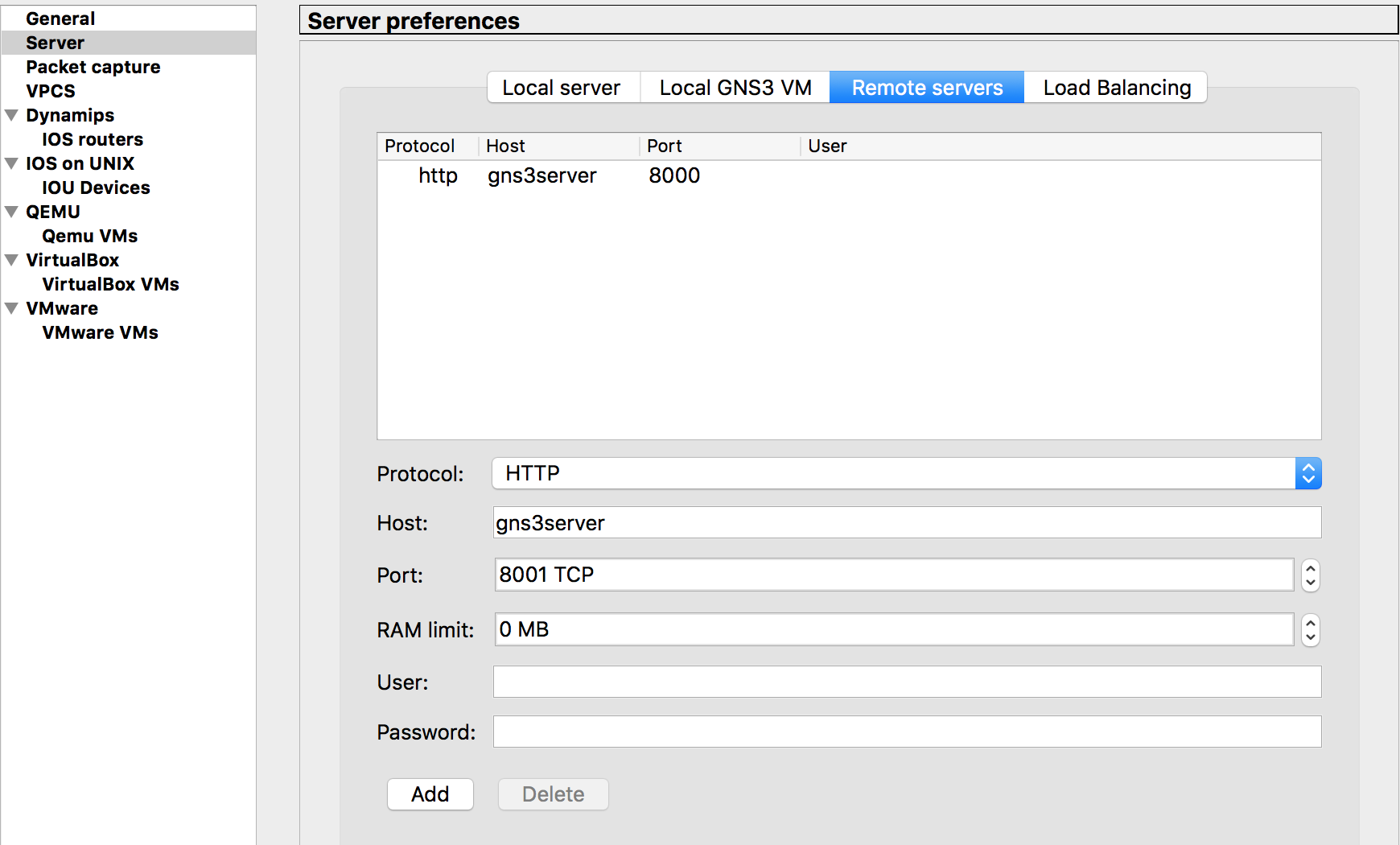Select VMware in the sidebar

(62, 308)
